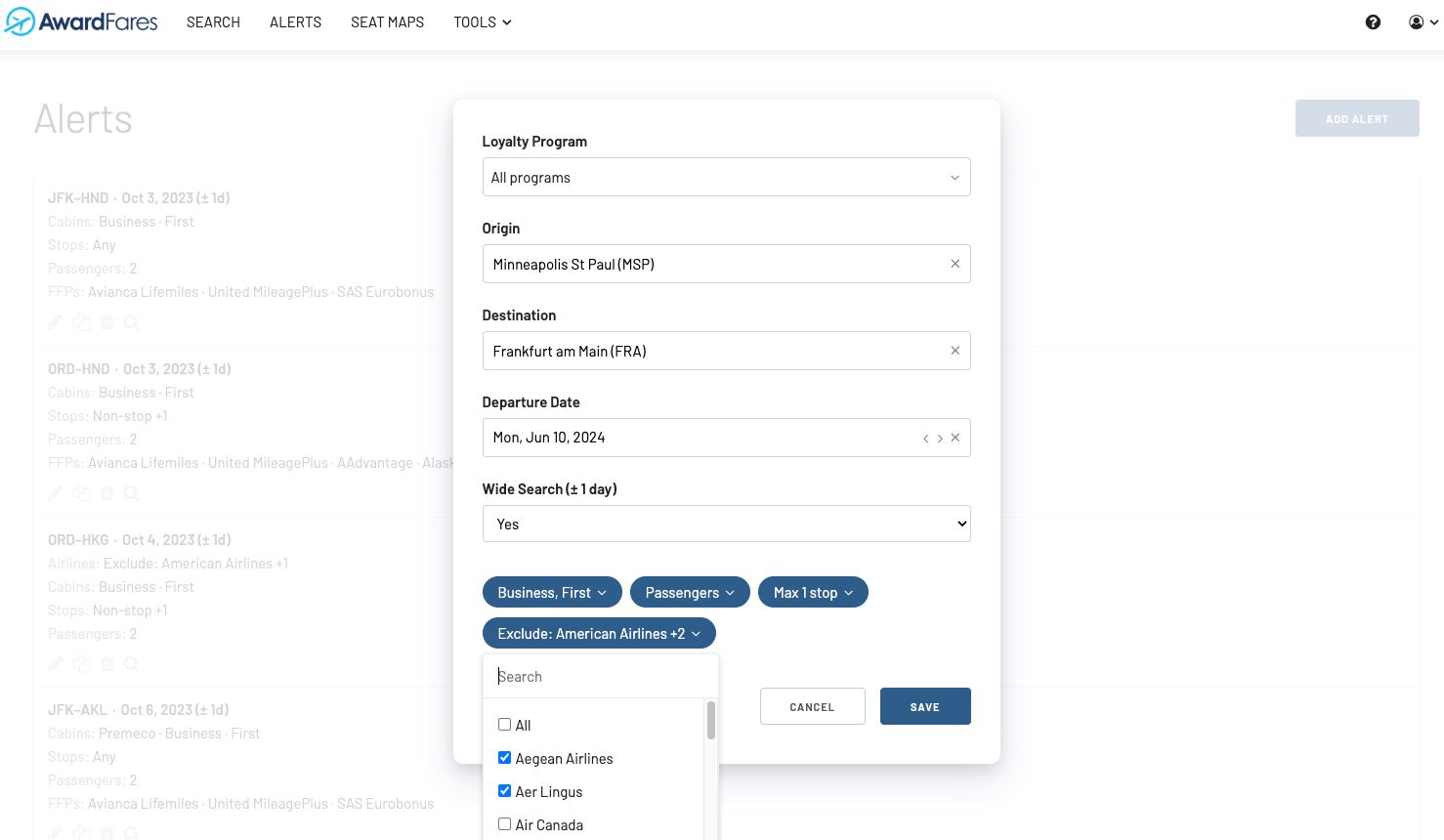Screen dimensions: 1444x840
Task: Switch to the ALERTS menu item
Action: (295, 21)
